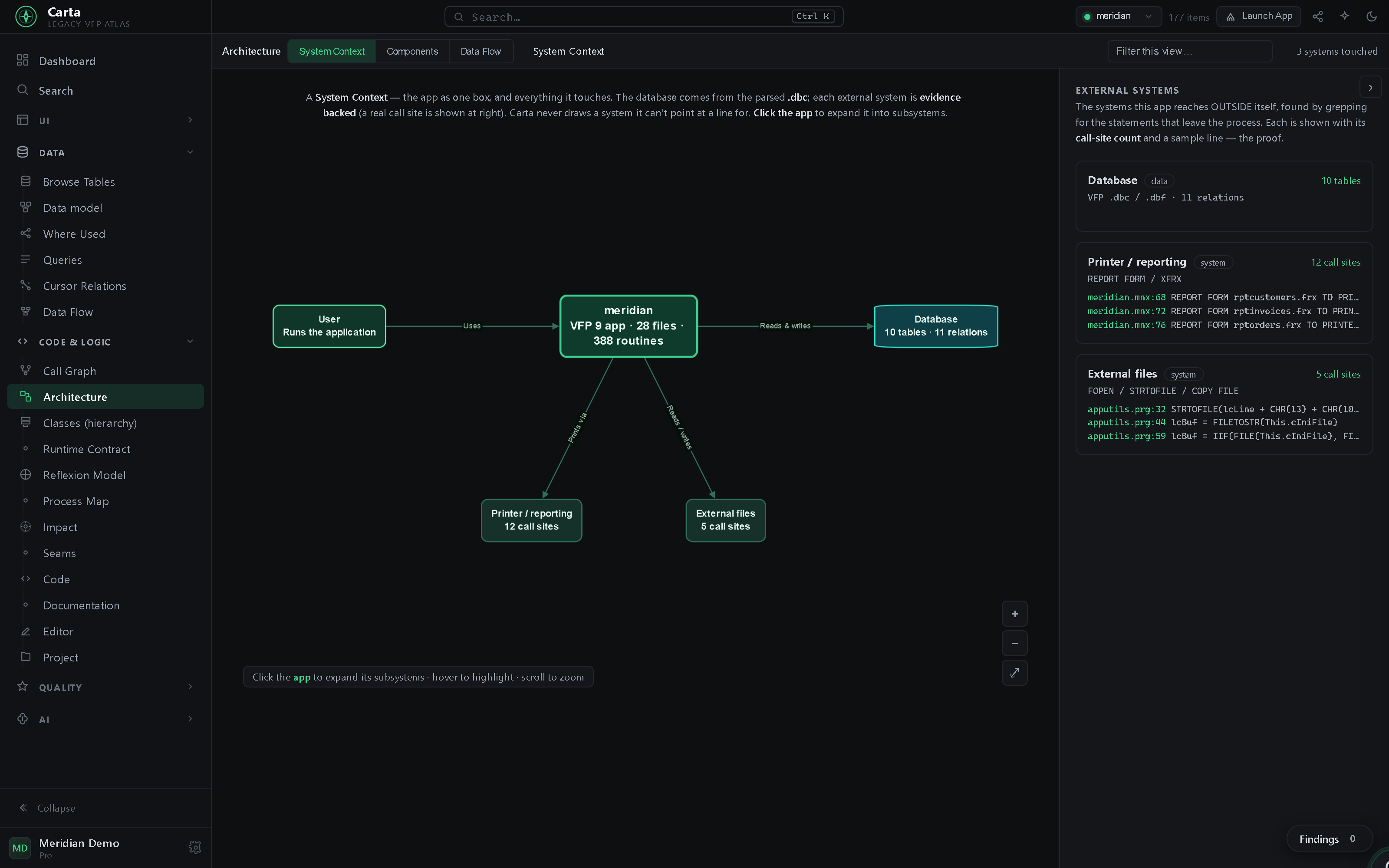Open the meridian project dropdown
Image resolution: width=1389 pixels, height=868 pixels.
coord(1118,16)
